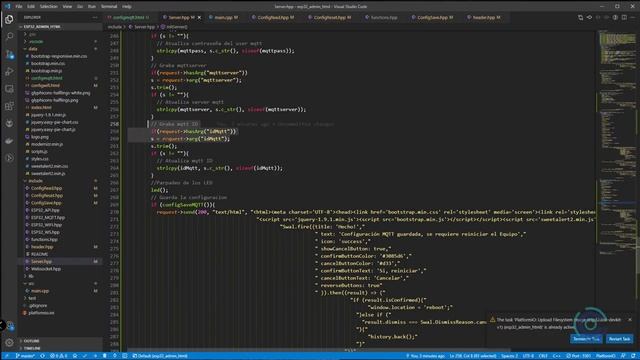Open the File menu

pos(19,7)
